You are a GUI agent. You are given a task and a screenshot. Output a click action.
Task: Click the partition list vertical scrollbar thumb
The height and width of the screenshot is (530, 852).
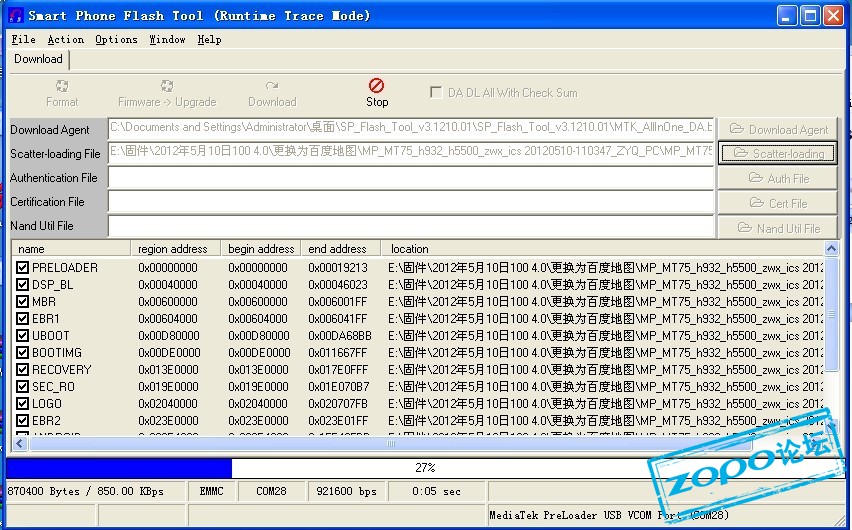831,314
